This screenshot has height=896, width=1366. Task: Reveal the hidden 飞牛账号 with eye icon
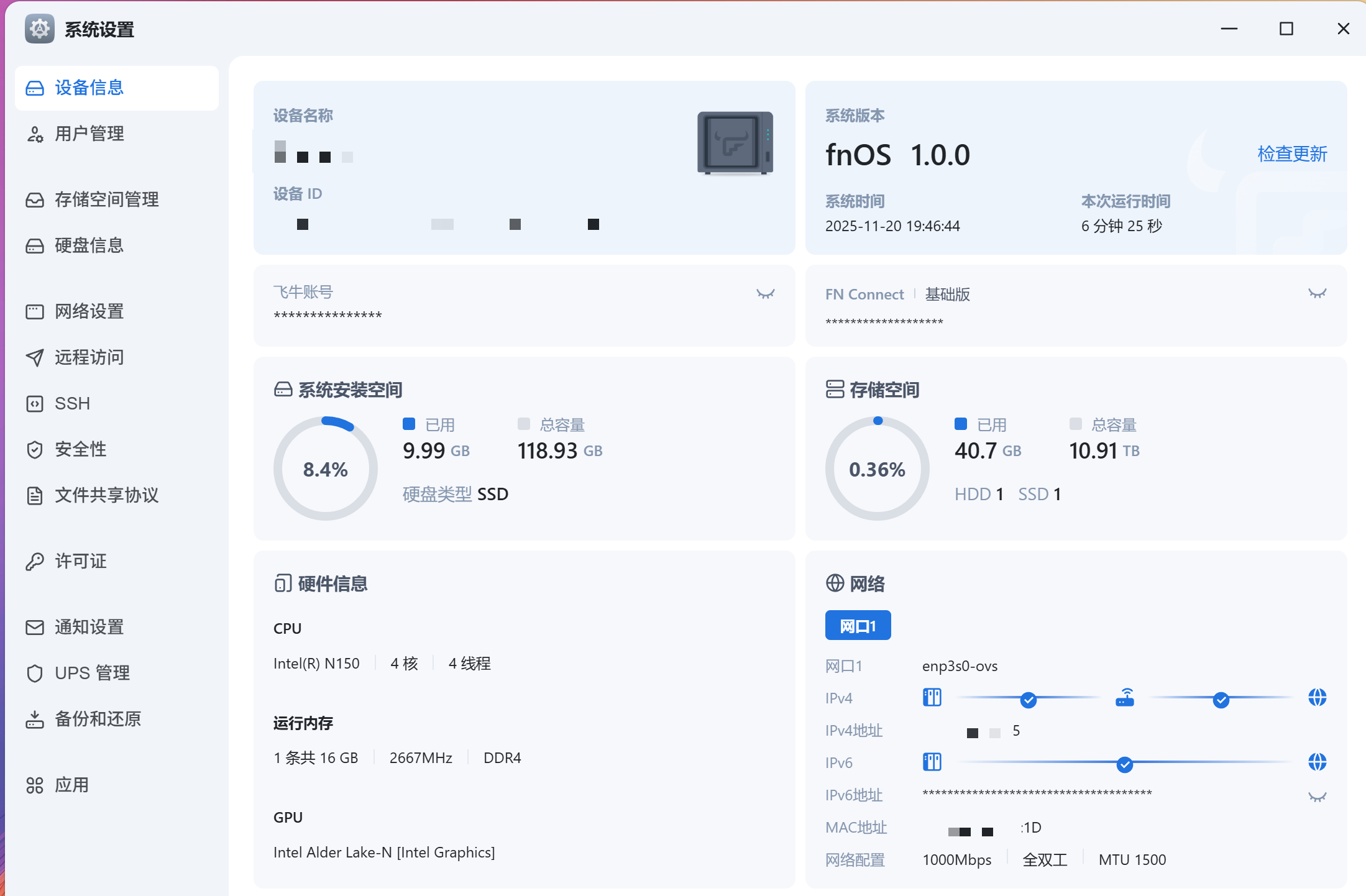tap(765, 294)
